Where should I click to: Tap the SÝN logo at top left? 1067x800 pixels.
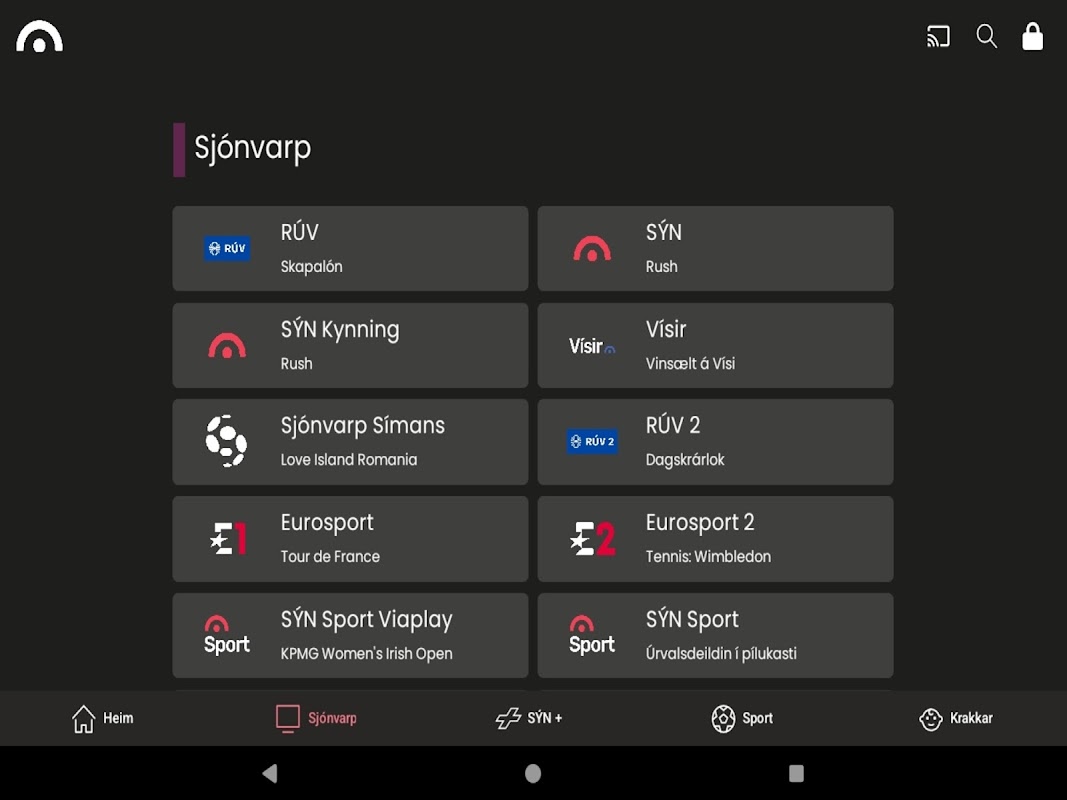(x=39, y=37)
